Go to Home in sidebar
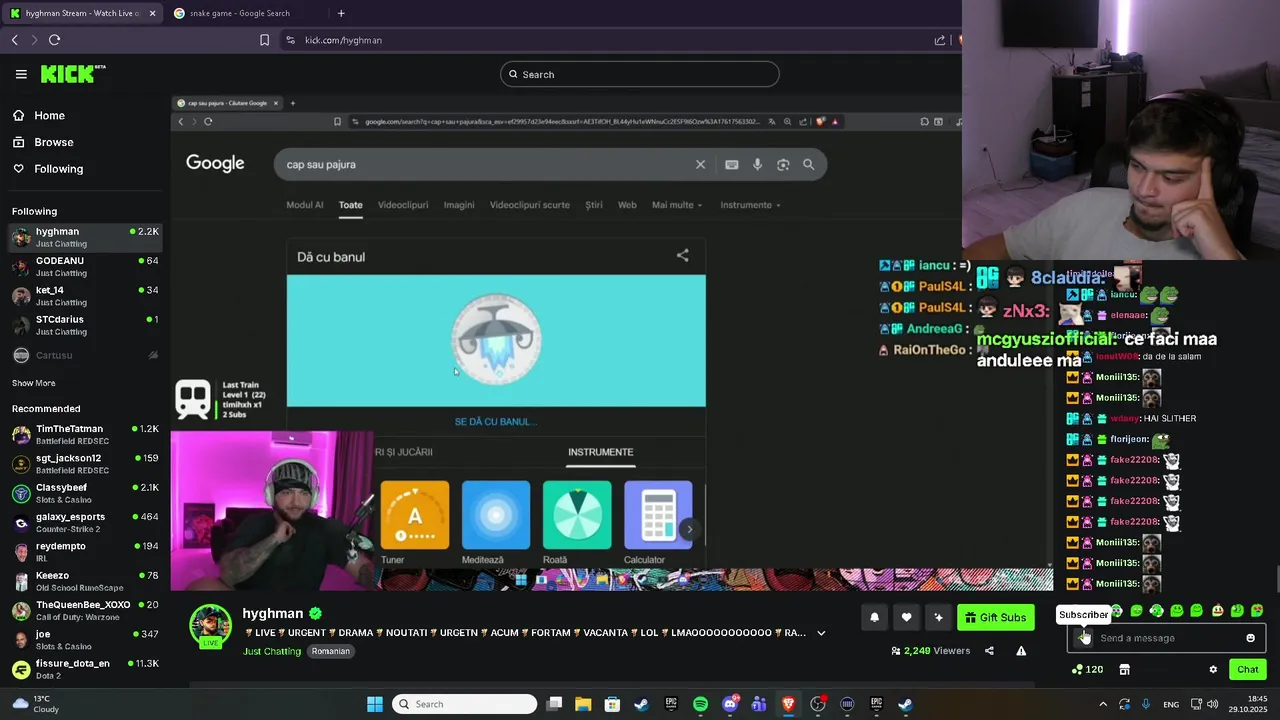The height and width of the screenshot is (720, 1280). [x=50, y=115]
